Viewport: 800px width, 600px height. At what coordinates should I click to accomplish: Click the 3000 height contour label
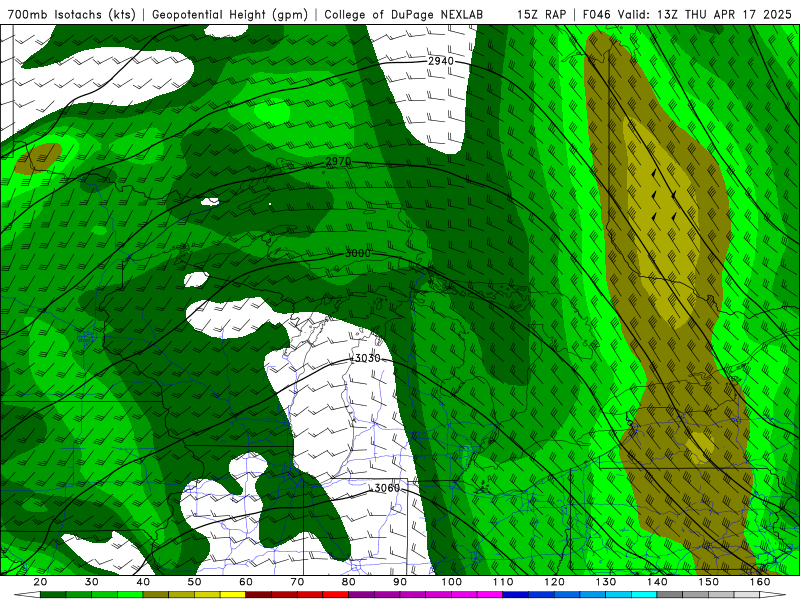pos(358,254)
